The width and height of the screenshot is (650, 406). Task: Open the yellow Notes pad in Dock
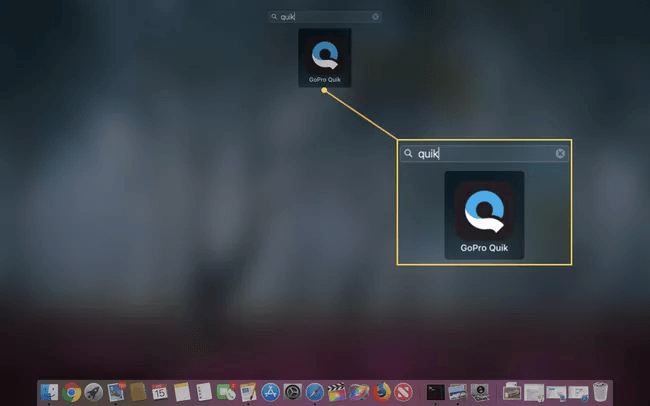coord(182,392)
